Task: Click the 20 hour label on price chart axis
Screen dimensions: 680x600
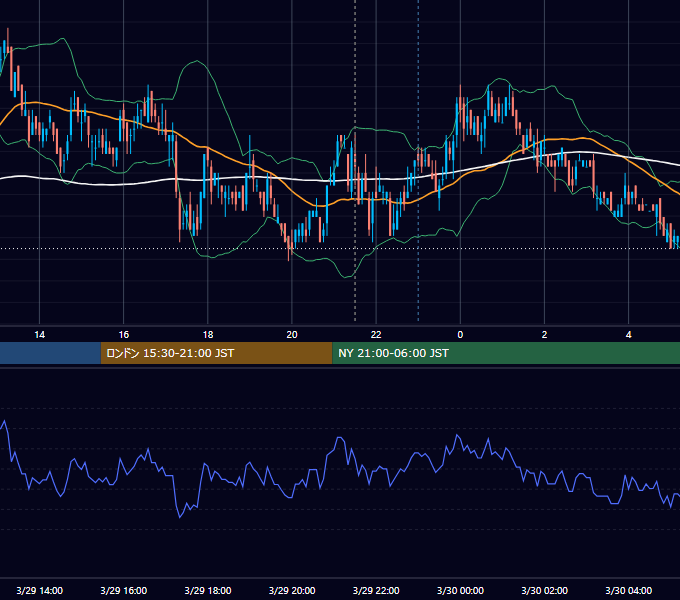Action: click(292, 335)
